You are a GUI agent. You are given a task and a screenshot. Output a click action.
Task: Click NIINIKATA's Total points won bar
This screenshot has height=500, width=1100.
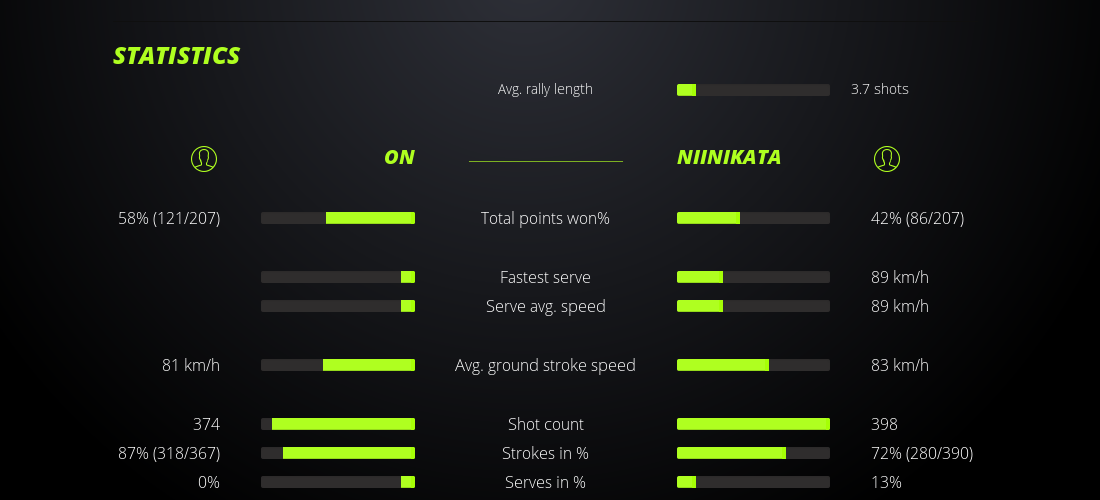click(753, 218)
